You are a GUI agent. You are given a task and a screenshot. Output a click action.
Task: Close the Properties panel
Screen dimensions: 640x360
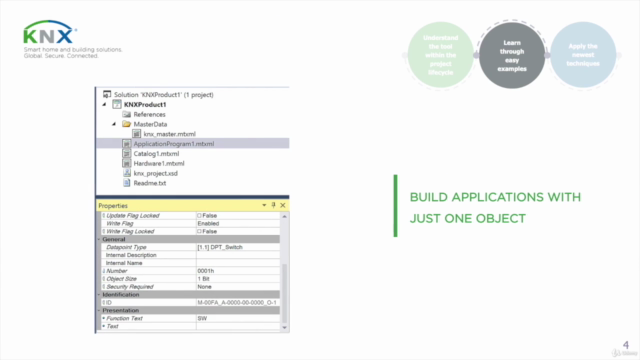click(283, 205)
